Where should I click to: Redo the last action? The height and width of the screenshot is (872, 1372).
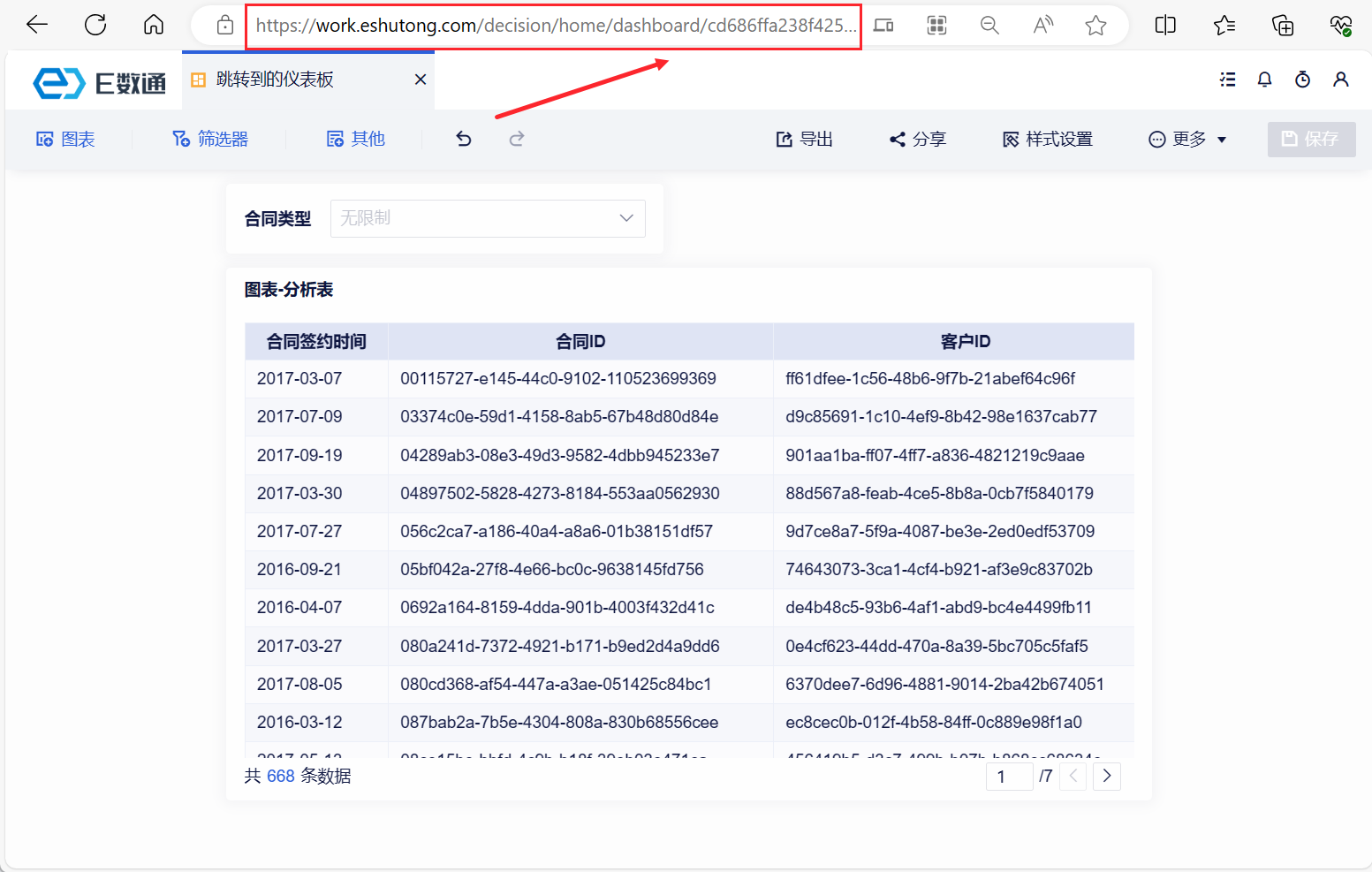[517, 139]
